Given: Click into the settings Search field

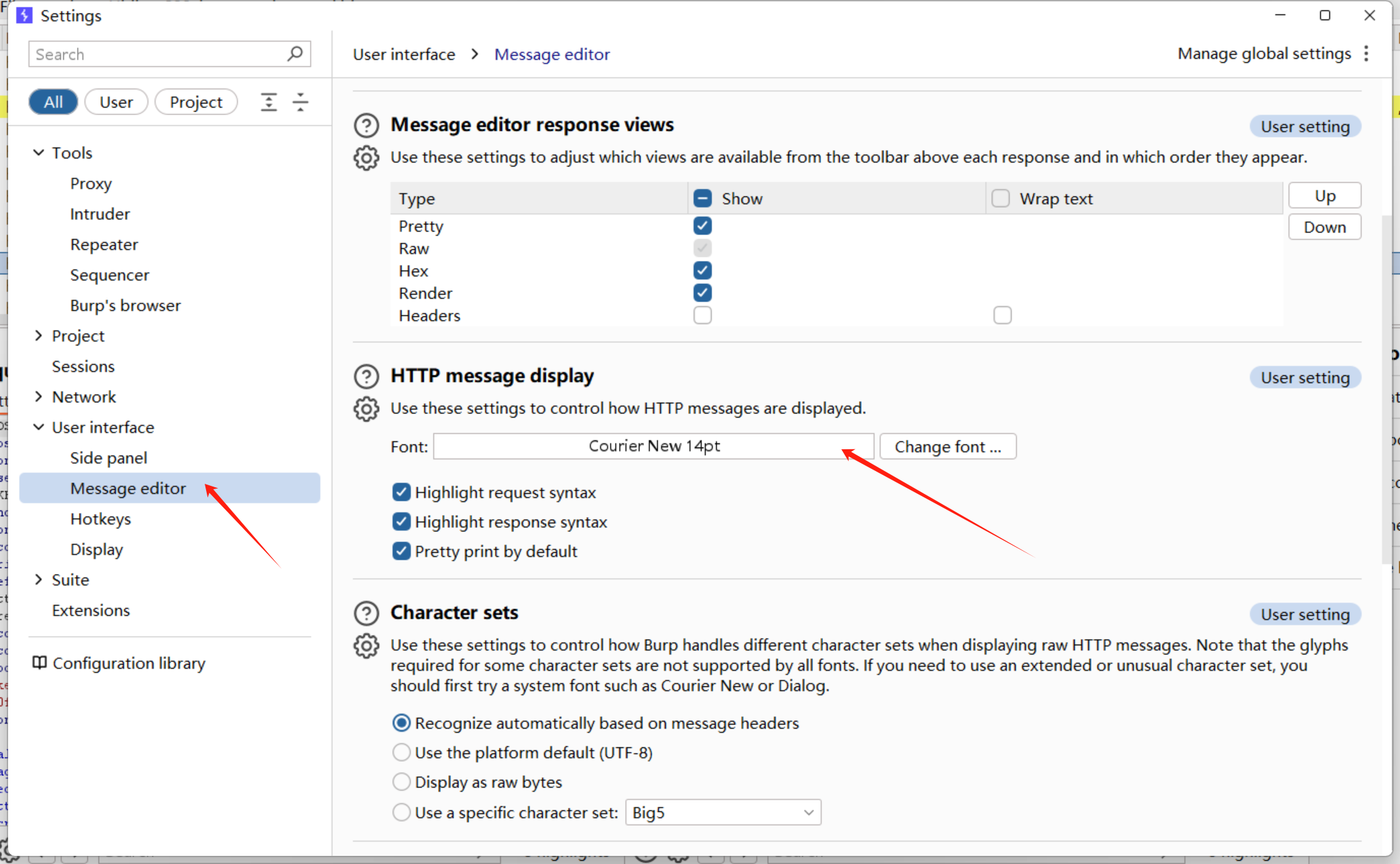Looking at the screenshot, I should tap(156, 54).
